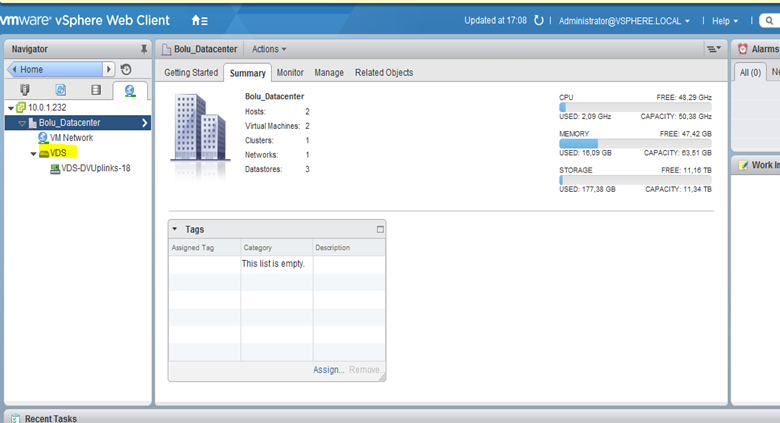
Task: Sort by Description column header
Action: tap(349, 247)
